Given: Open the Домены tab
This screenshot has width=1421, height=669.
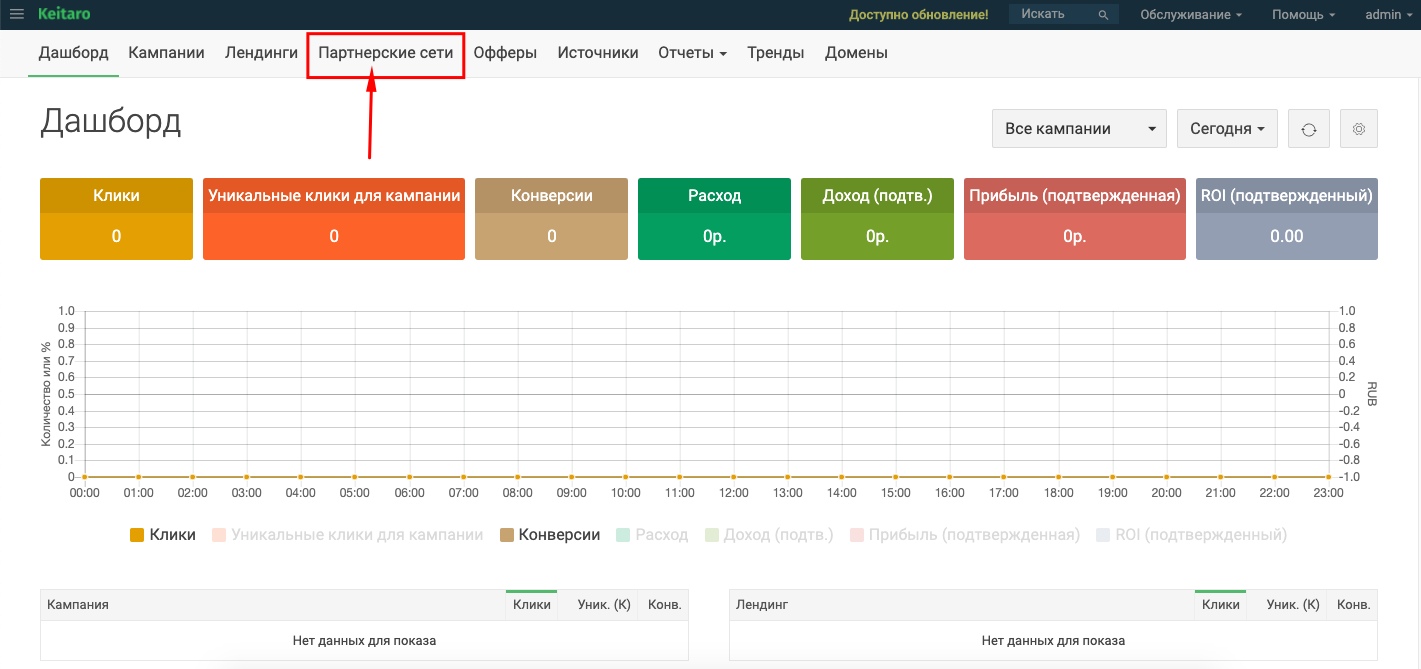Looking at the screenshot, I should tap(856, 53).
